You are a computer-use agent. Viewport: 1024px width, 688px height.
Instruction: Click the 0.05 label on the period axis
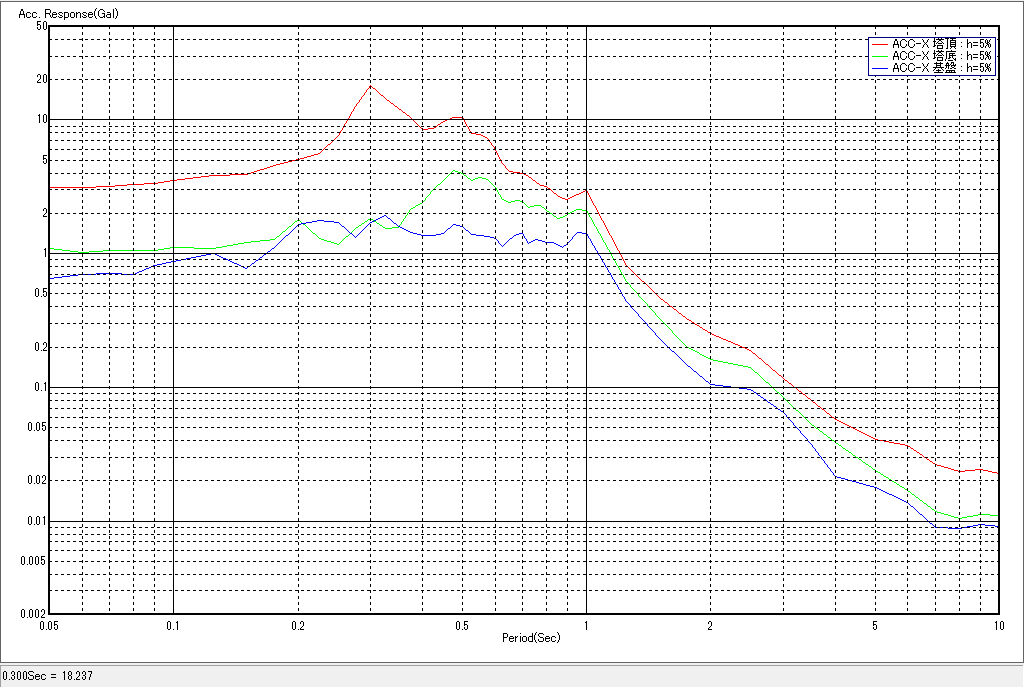pos(49,626)
